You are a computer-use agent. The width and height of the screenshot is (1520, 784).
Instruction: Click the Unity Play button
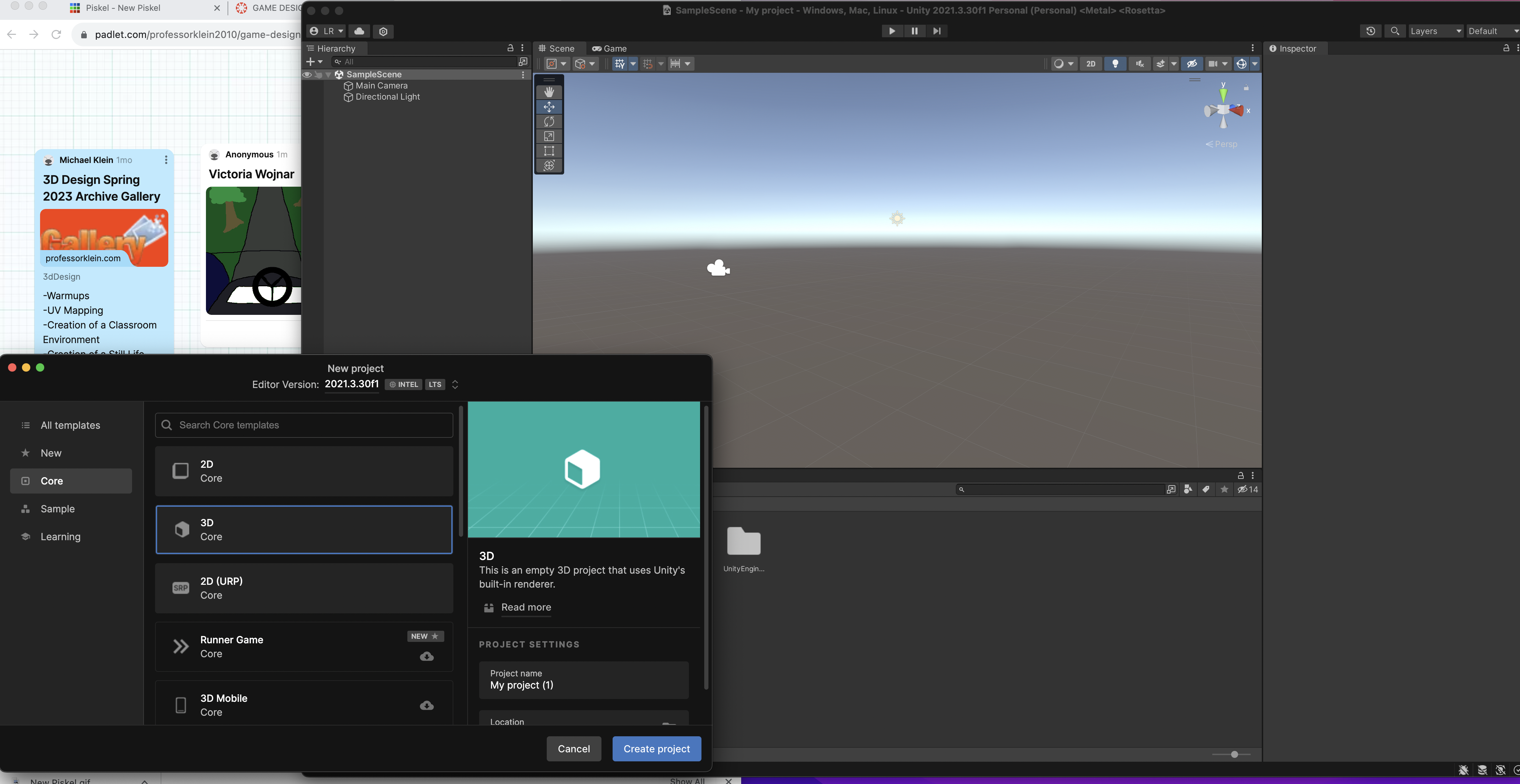[x=892, y=31]
